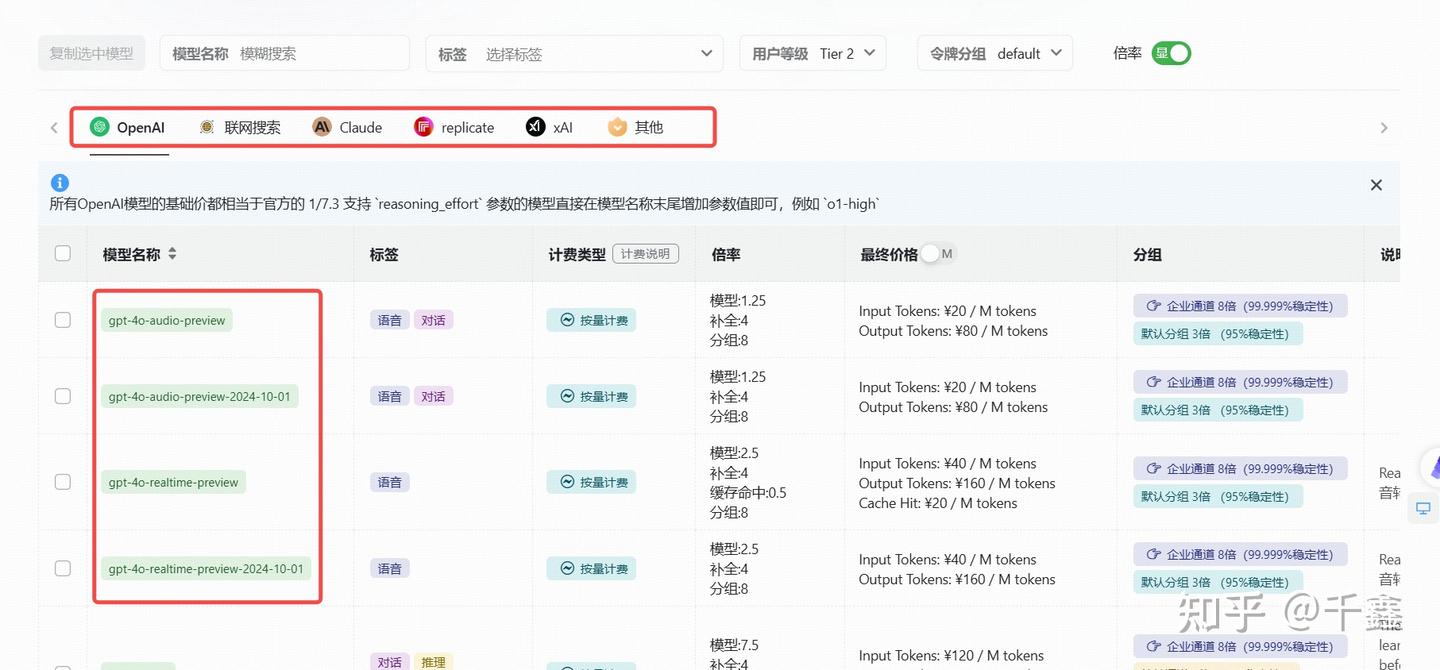Check the gpt-4o-audio-preview row checkbox
Image resolution: width=1440 pixels, height=670 pixels.
[x=63, y=320]
